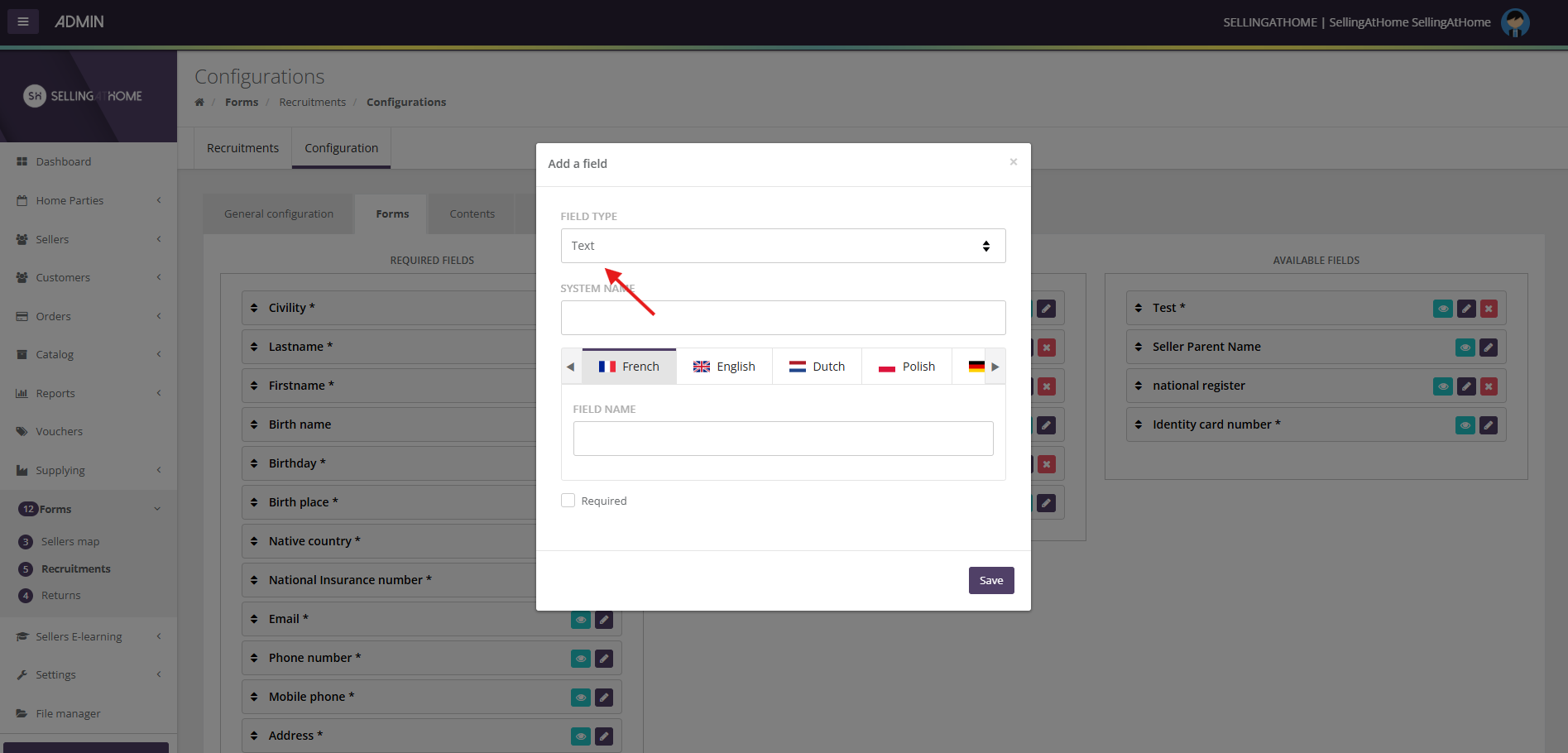Open Sellers map link in sidebar
Viewport: 1568px width, 753px height.
70,542
